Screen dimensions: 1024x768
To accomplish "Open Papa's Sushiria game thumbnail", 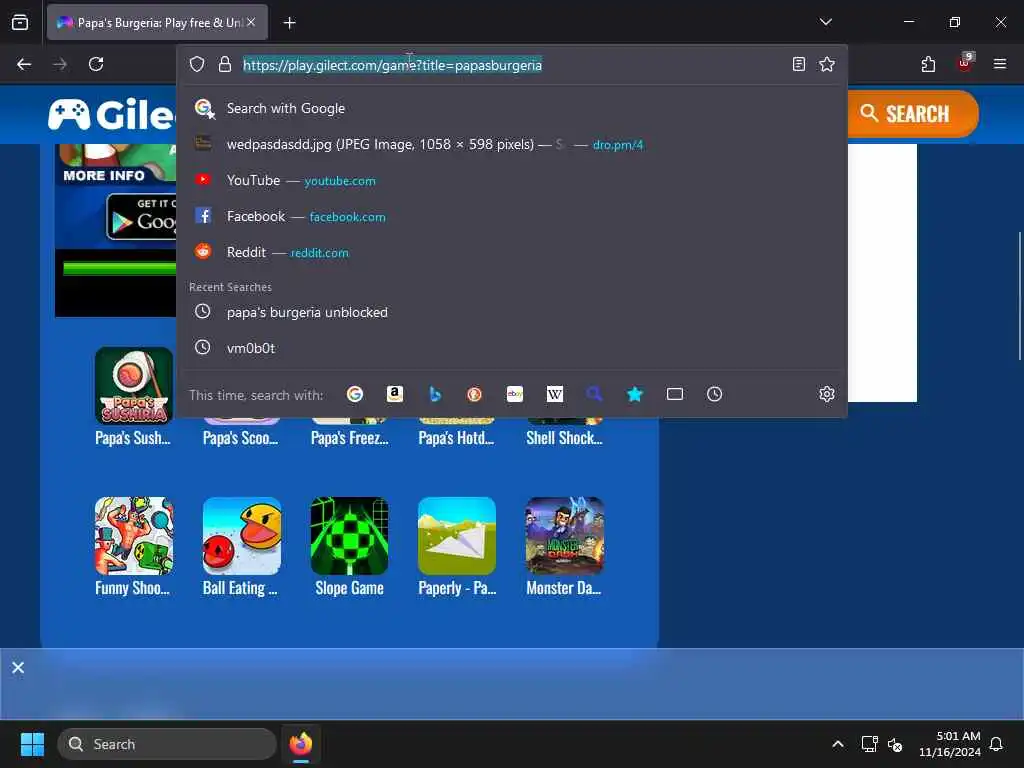I will (x=134, y=385).
